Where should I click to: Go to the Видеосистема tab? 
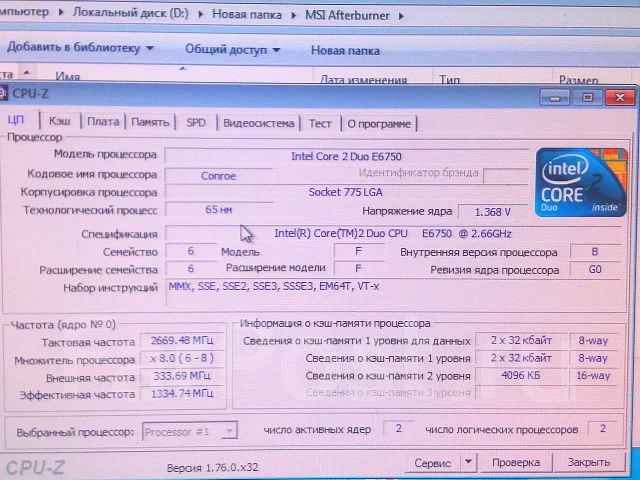[258, 123]
